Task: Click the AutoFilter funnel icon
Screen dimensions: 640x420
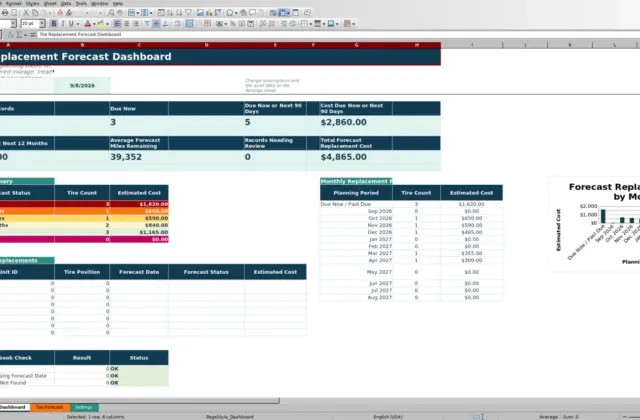Action: (188, 13)
